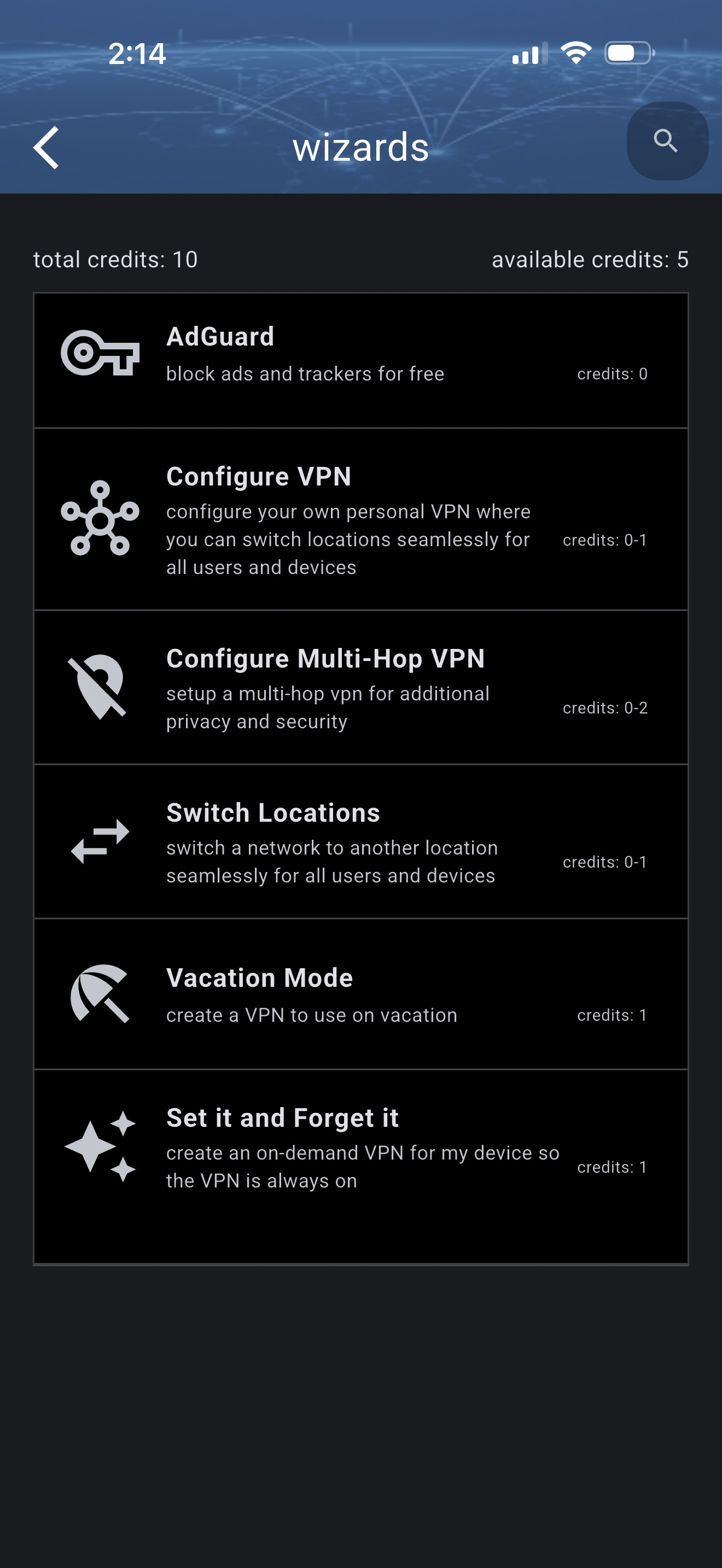722x1568 pixels.
Task: Tap the total credits: 10 label
Action: pos(115,259)
